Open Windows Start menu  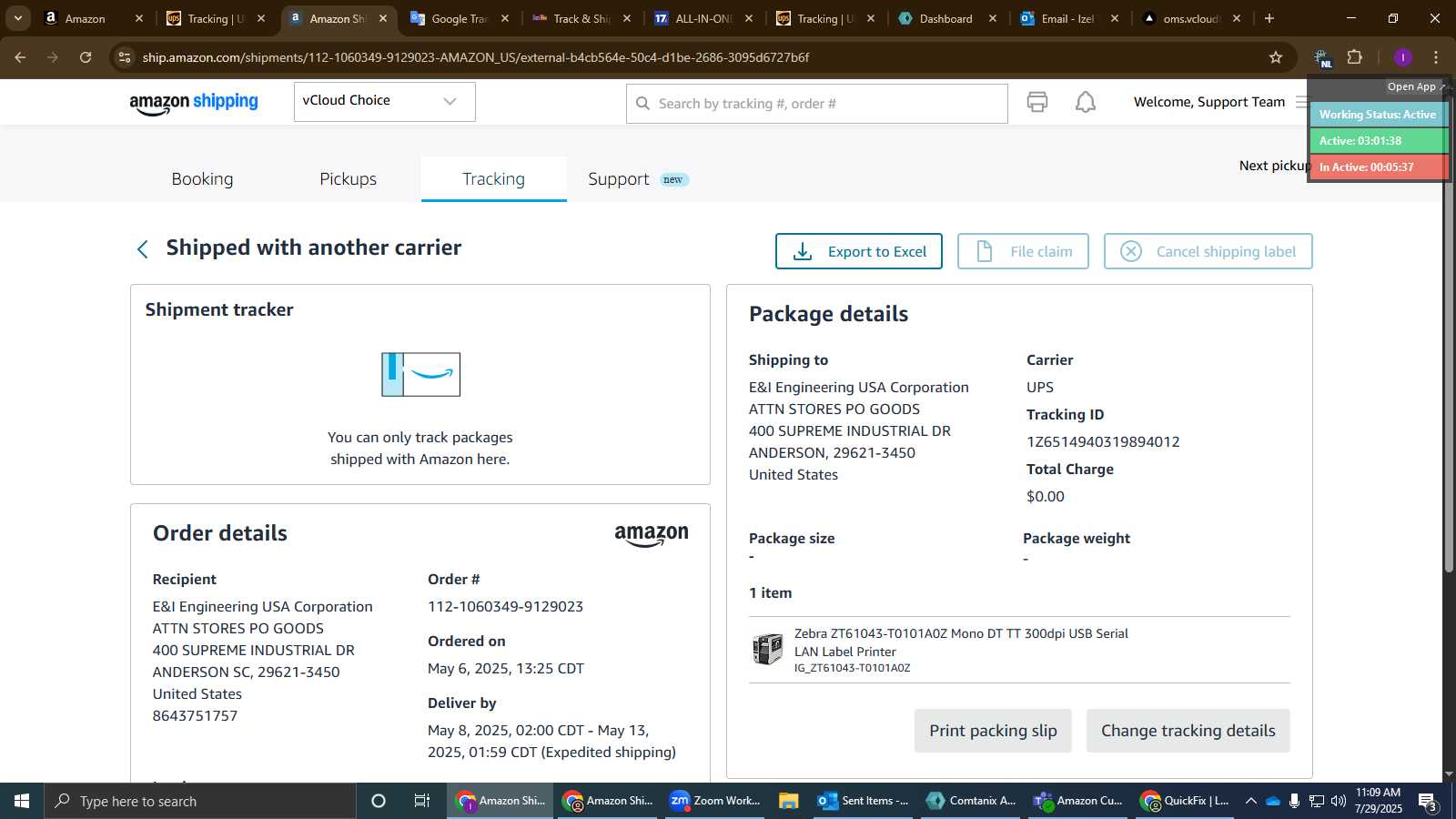[22, 801]
